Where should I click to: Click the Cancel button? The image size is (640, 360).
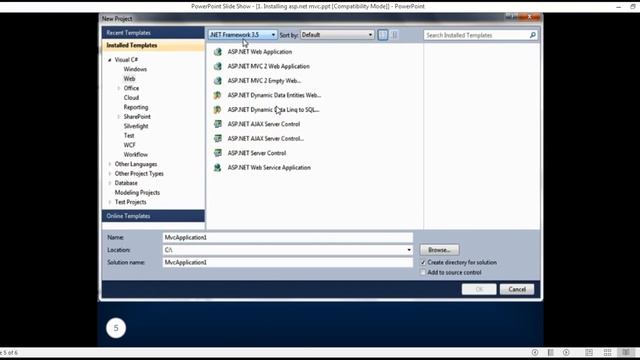pos(517,289)
